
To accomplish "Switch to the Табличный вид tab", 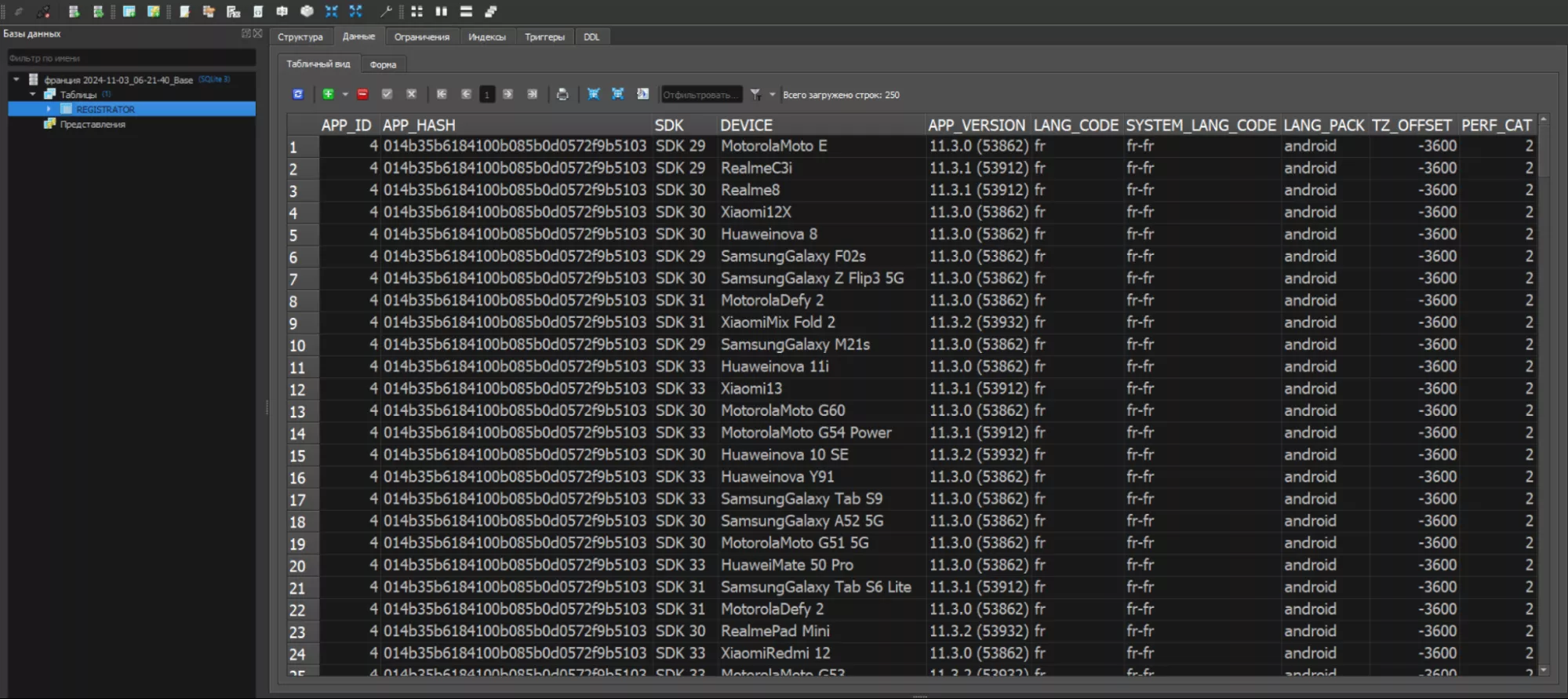I will (x=318, y=64).
